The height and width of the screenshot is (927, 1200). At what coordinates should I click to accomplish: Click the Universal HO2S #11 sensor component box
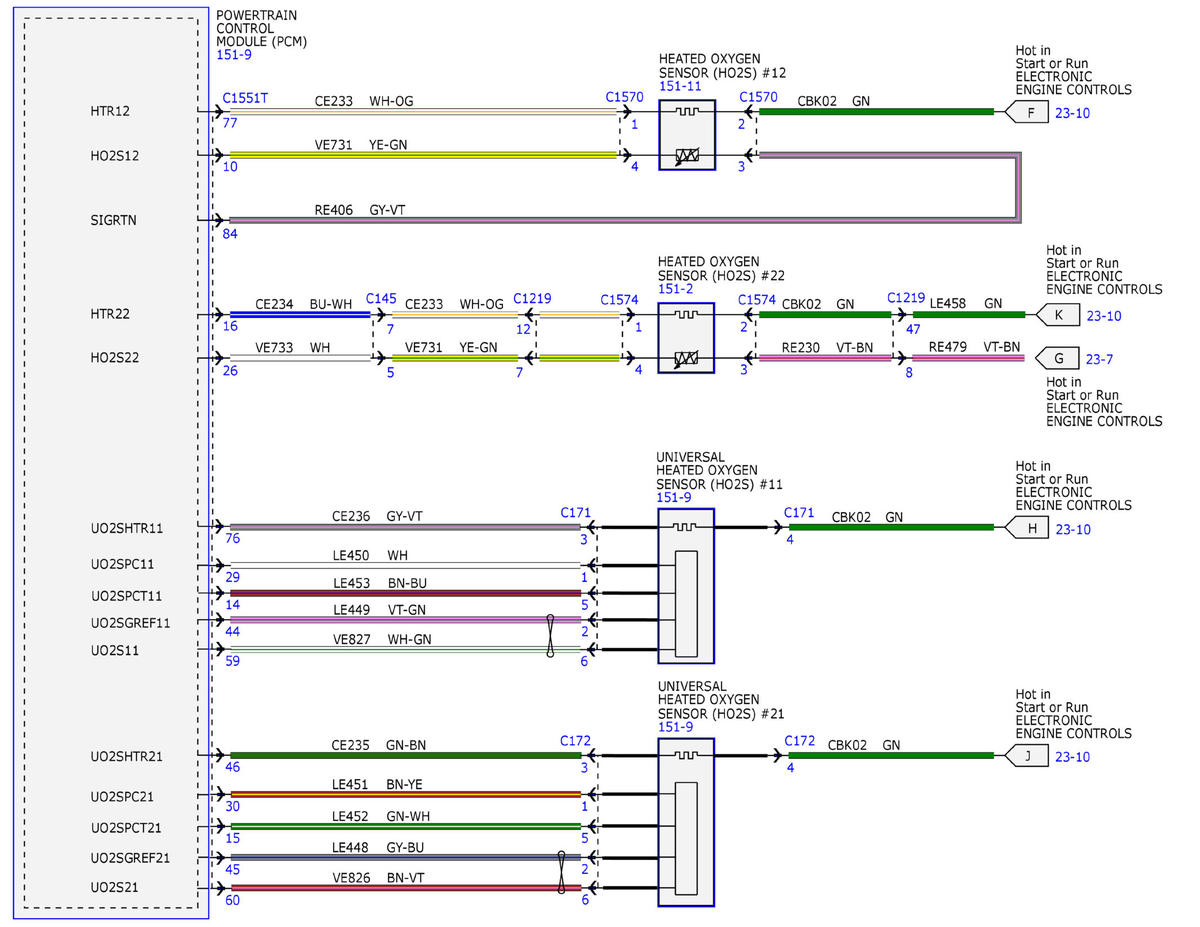pos(686,586)
